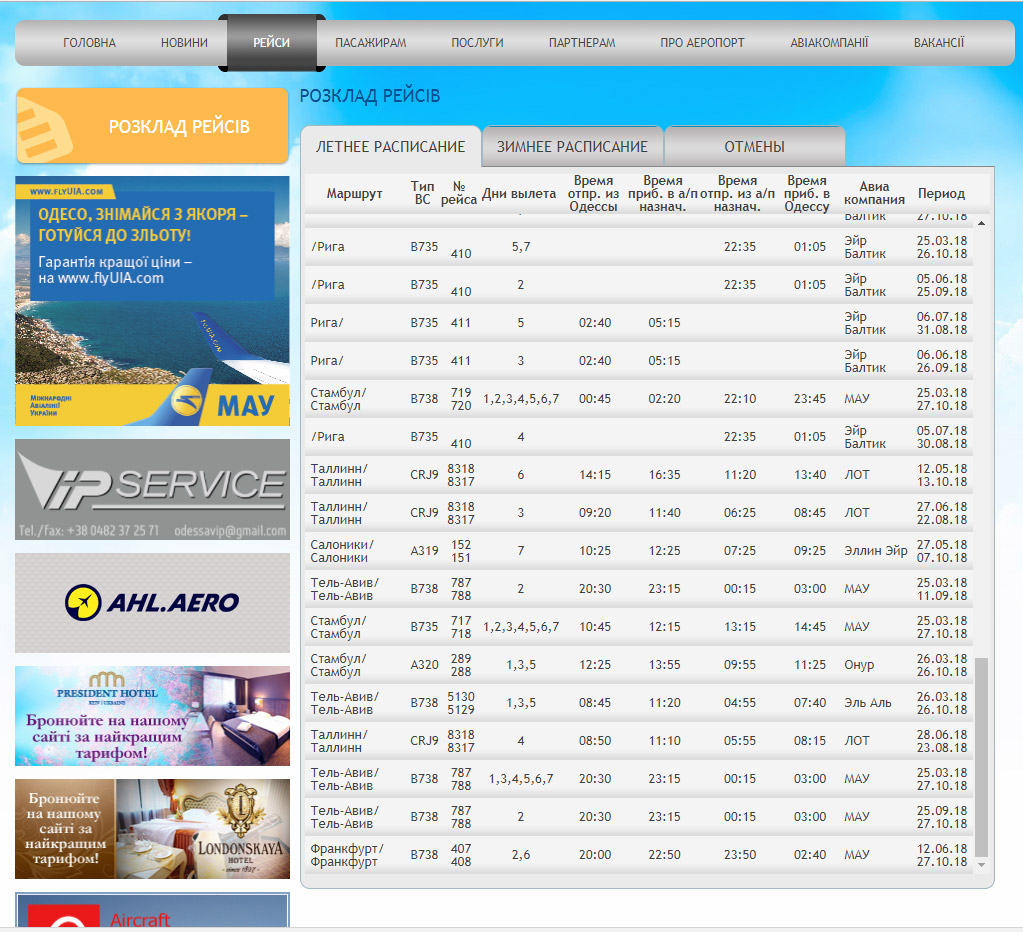The width and height of the screenshot is (1023, 932).
Task: Open the ВАКАНСІЇ page
Action: pyautogui.click(x=939, y=42)
